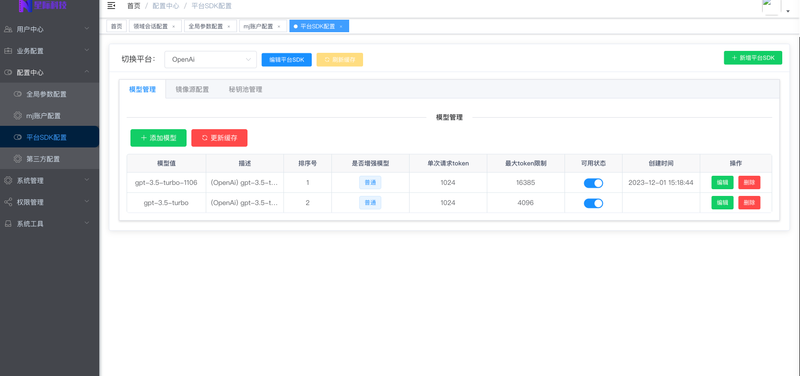Viewport: 800px width, 376px height.
Task: Click the 第三方配置 gear icon
Action: (18, 159)
